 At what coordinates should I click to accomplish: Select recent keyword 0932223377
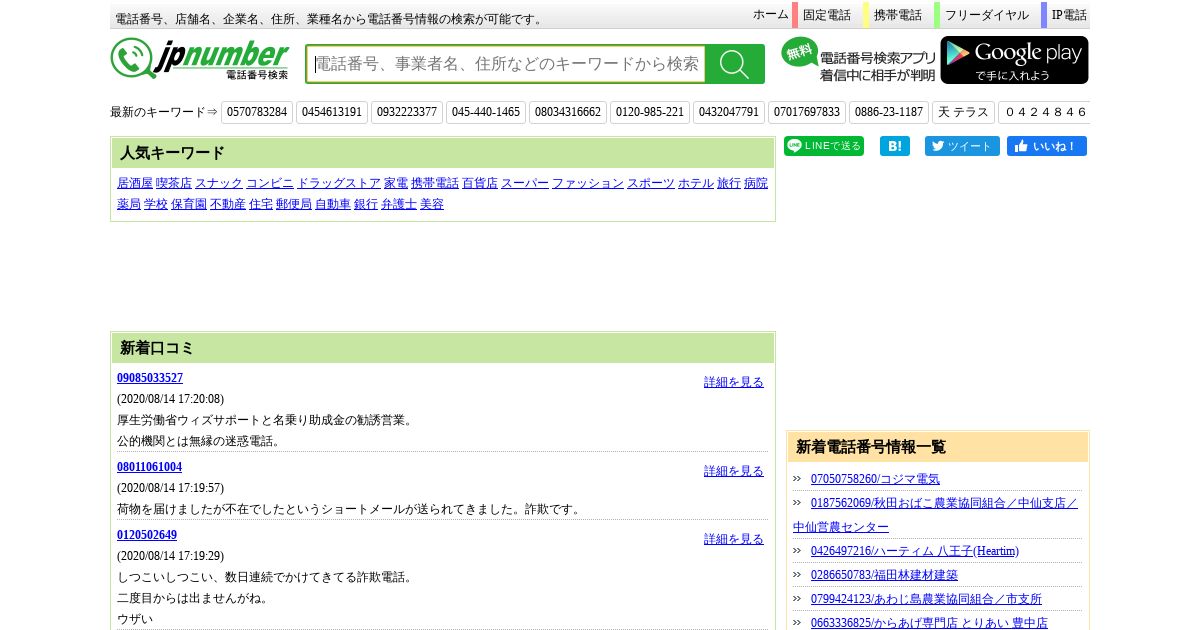click(x=407, y=112)
